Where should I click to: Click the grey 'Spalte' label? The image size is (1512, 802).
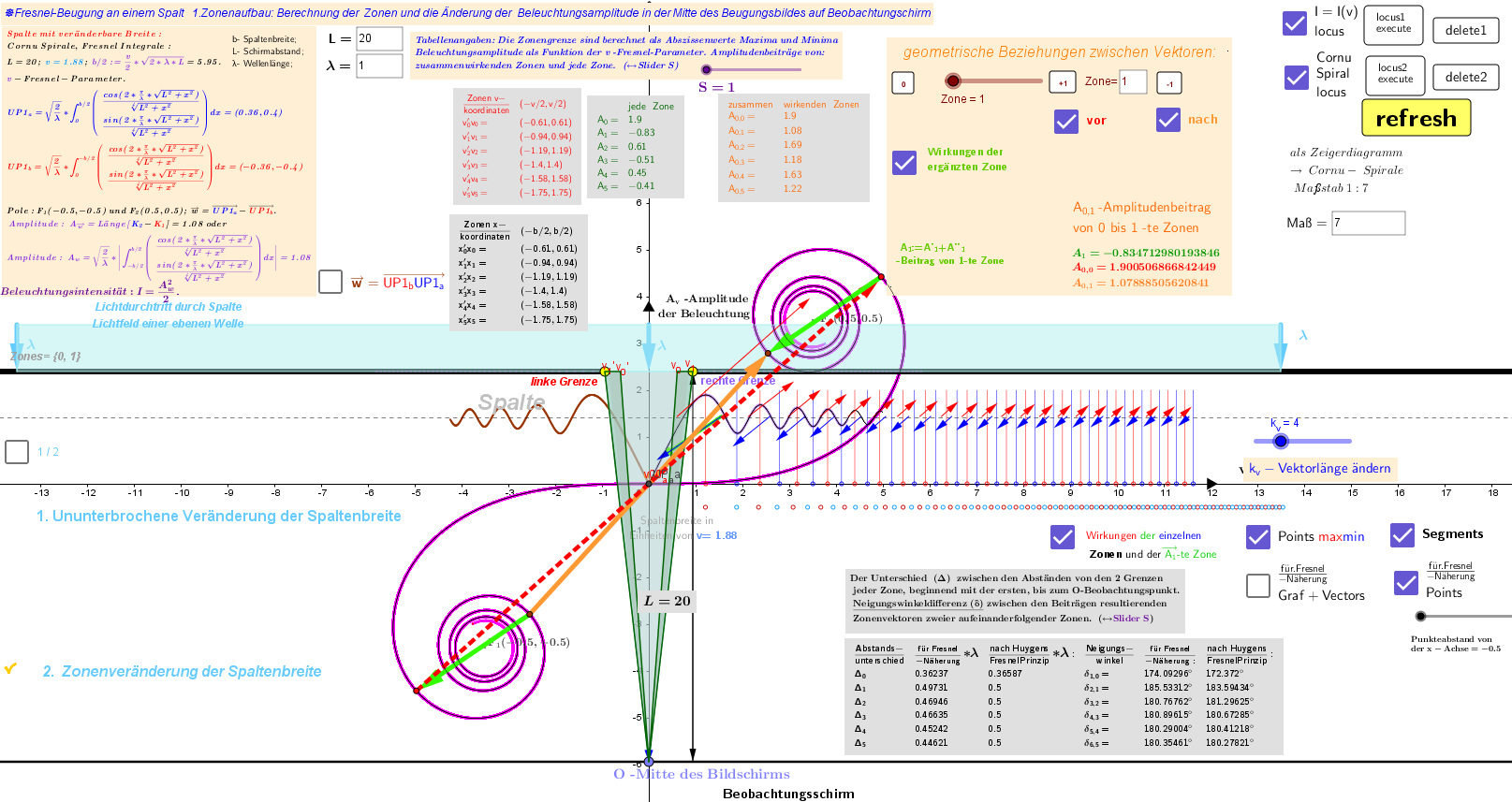tap(511, 402)
